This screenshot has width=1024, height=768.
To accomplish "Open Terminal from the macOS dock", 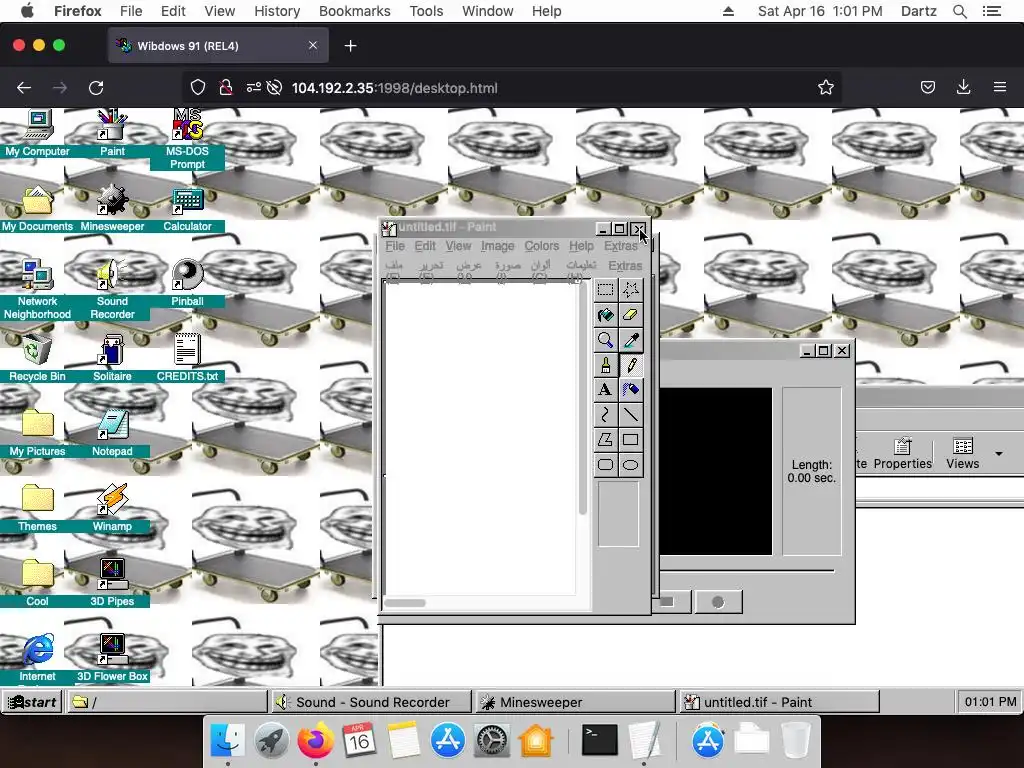I will [600, 741].
